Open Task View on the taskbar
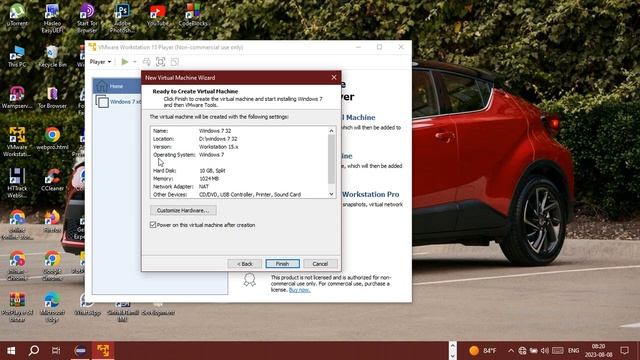 56,350
